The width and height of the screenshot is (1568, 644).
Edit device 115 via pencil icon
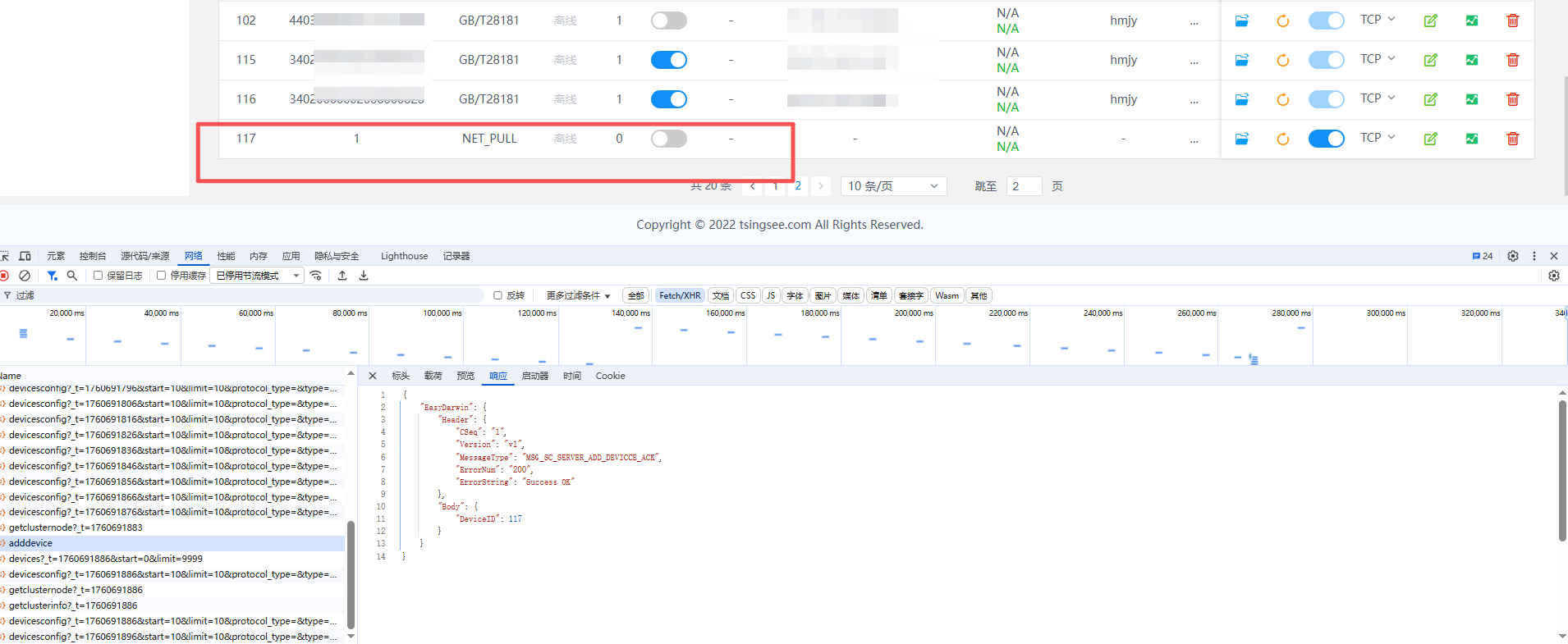1430,60
